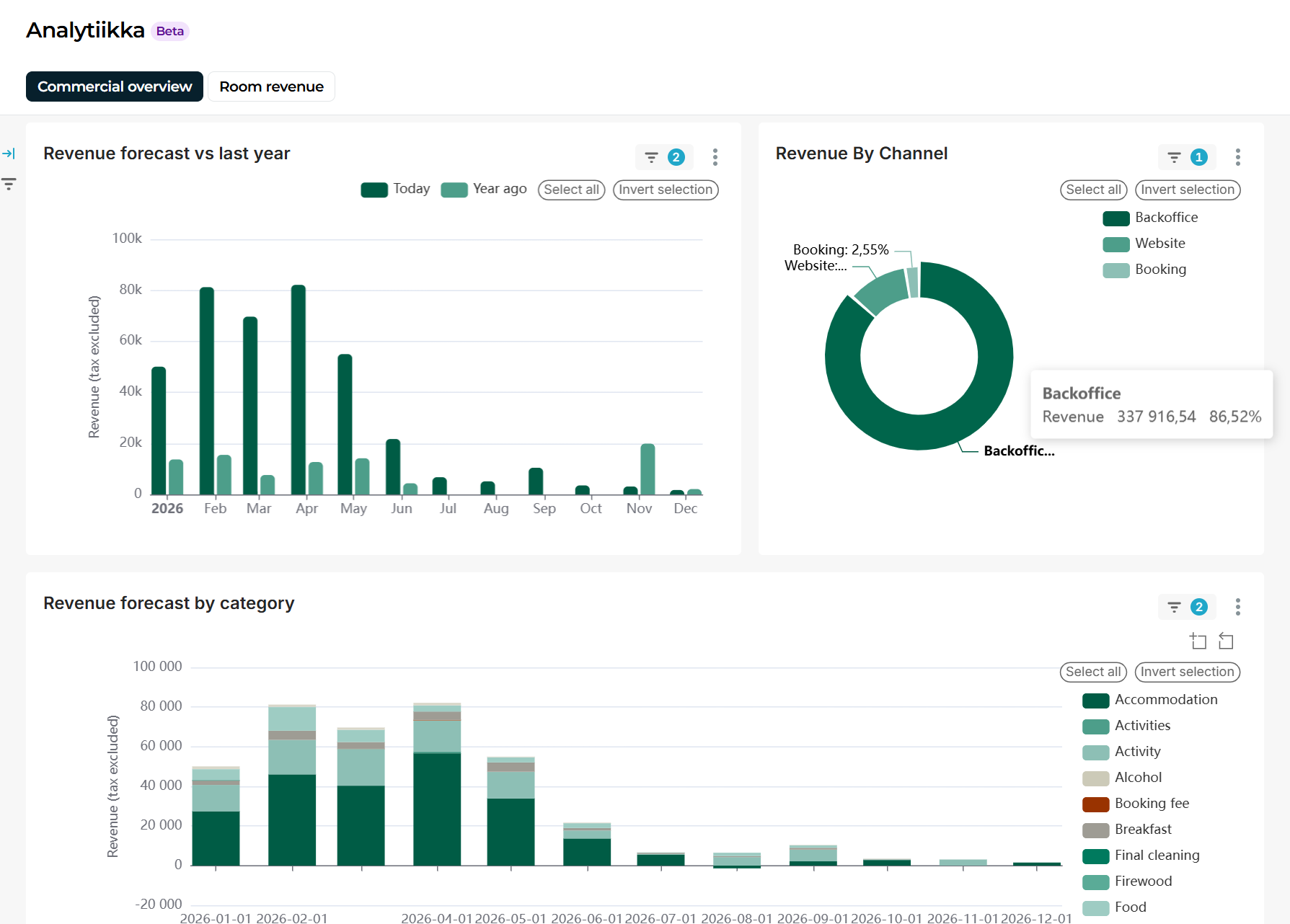The width and height of the screenshot is (1290, 924).
Task: Select the Commercial overview tab
Action: click(115, 86)
